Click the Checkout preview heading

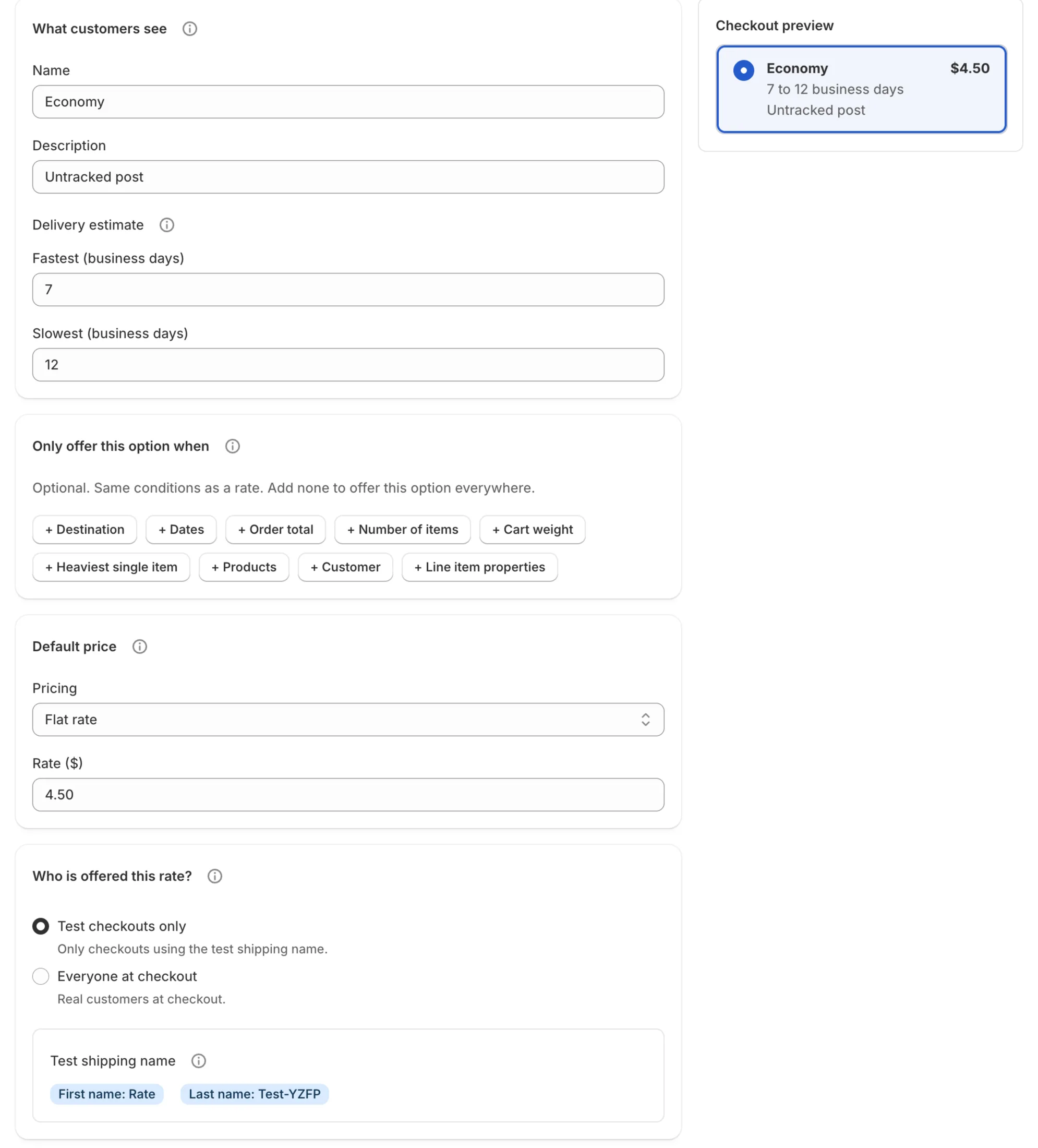coord(774,26)
